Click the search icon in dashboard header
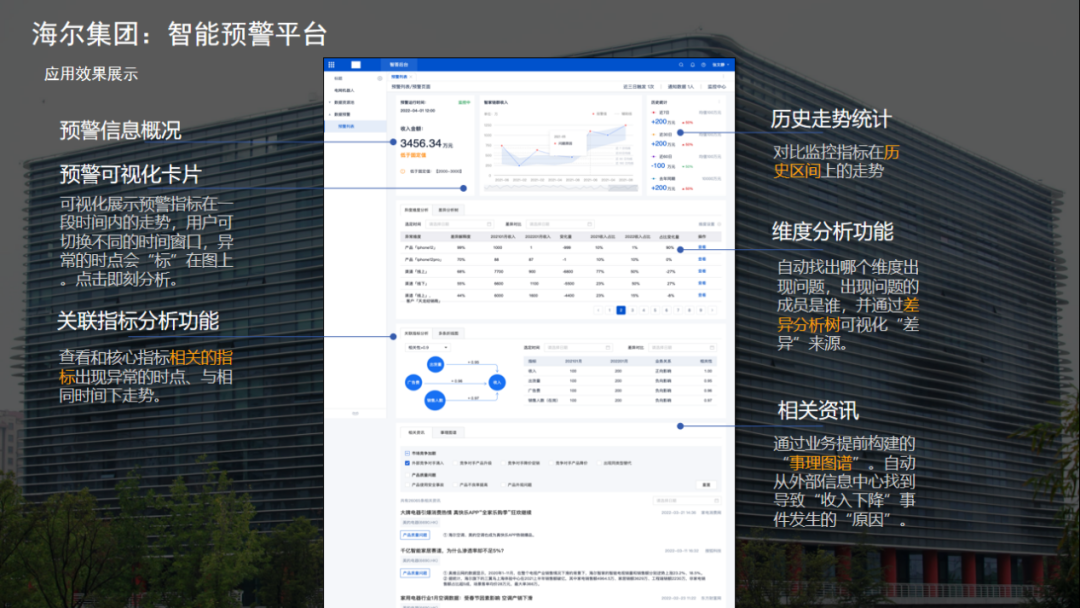The height and width of the screenshot is (608, 1080). [681, 65]
